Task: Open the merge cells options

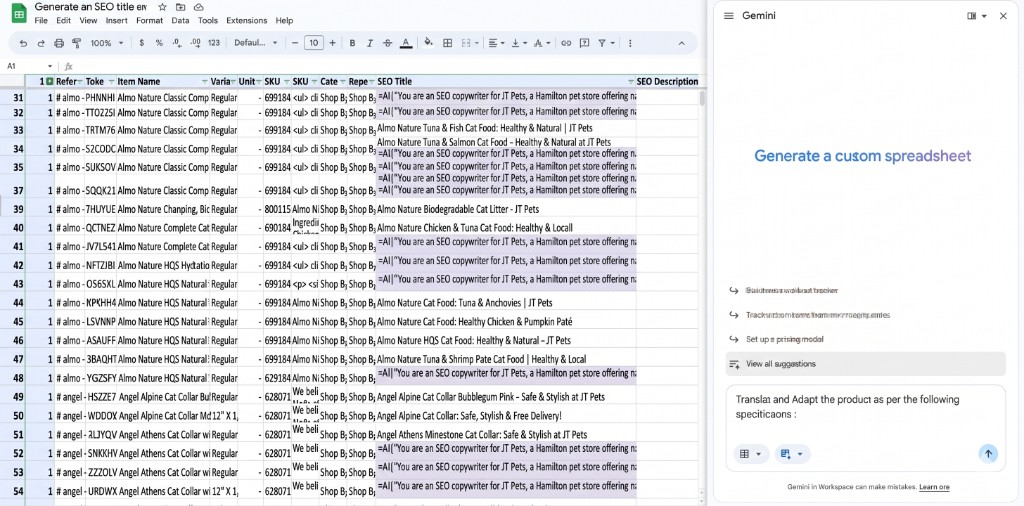Action: (x=470, y=43)
